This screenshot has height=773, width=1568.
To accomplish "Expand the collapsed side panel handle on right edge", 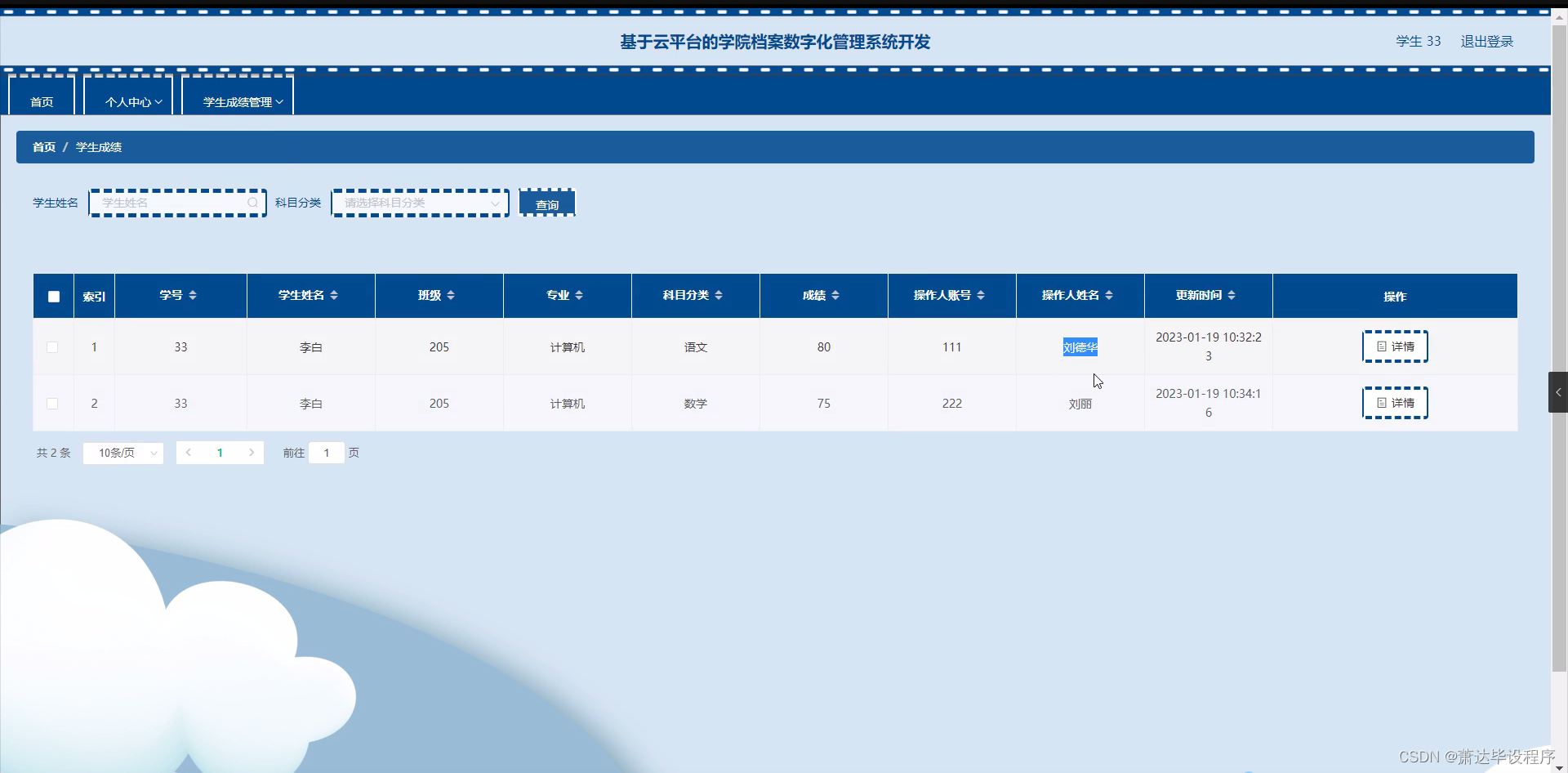I will pos(1558,392).
